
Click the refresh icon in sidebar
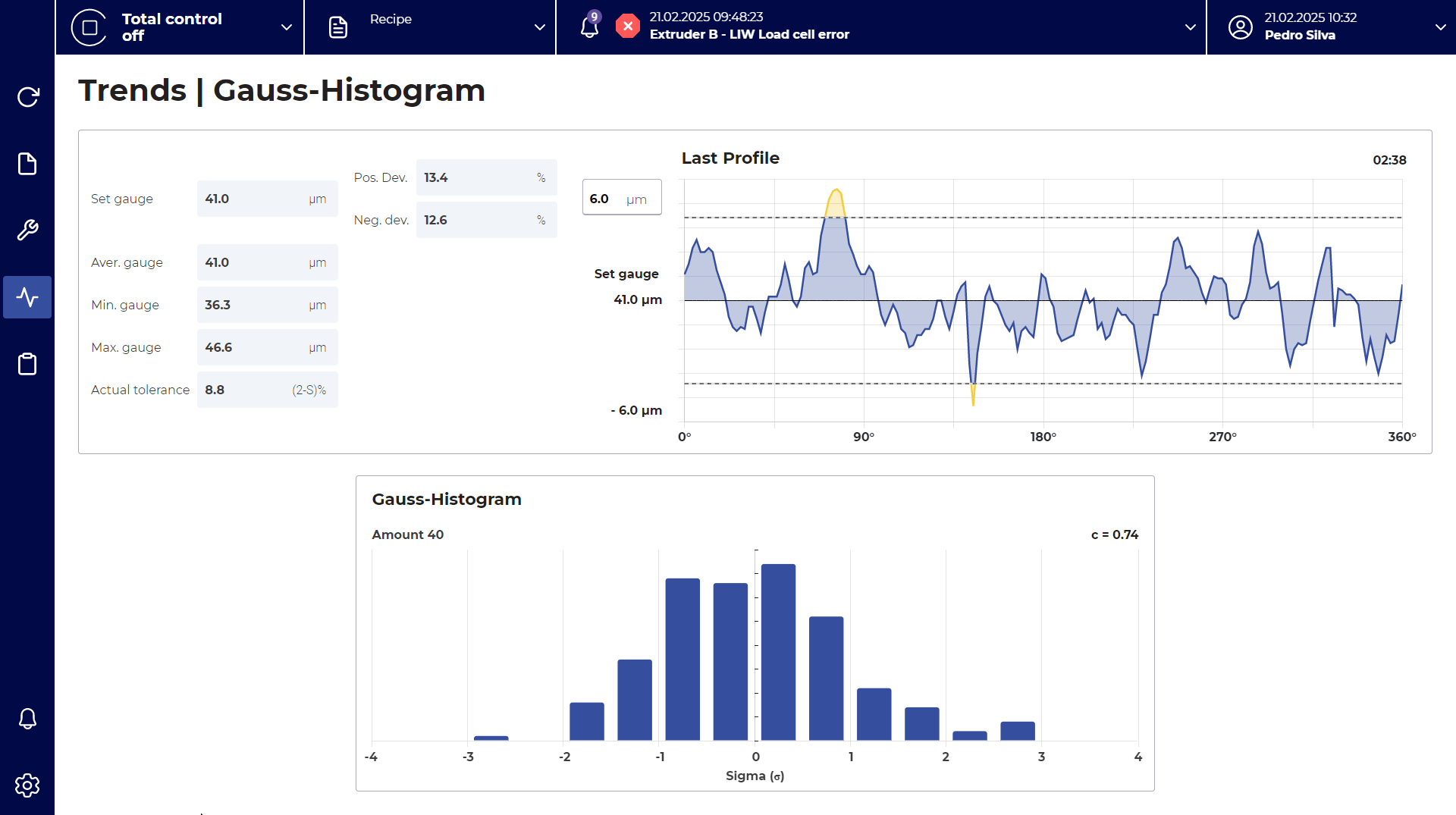[27, 97]
